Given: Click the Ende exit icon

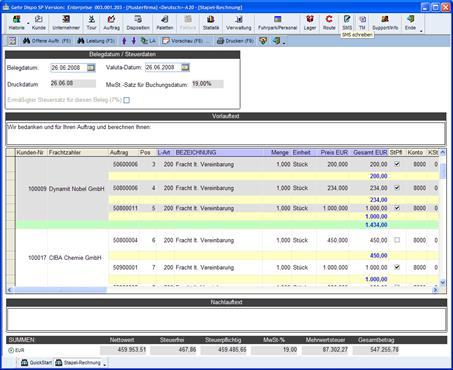Looking at the screenshot, I should (410, 23).
